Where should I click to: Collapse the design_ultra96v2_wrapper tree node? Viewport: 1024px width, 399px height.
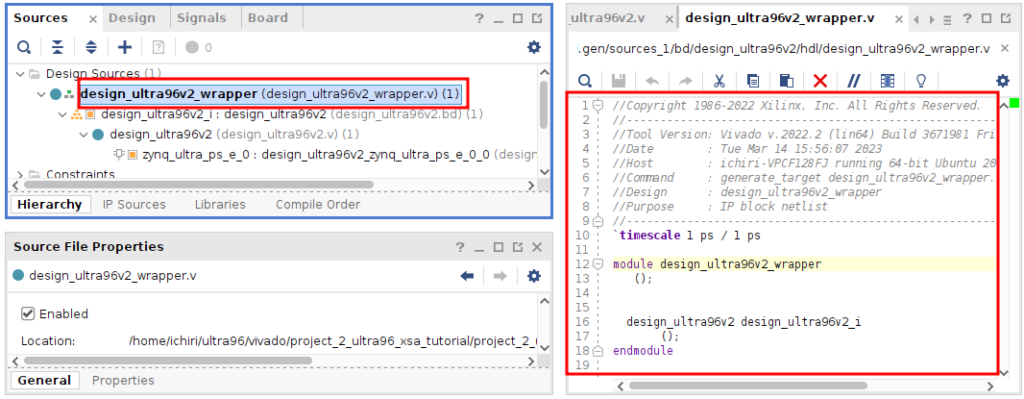pyautogui.click(x=42, y=94)
